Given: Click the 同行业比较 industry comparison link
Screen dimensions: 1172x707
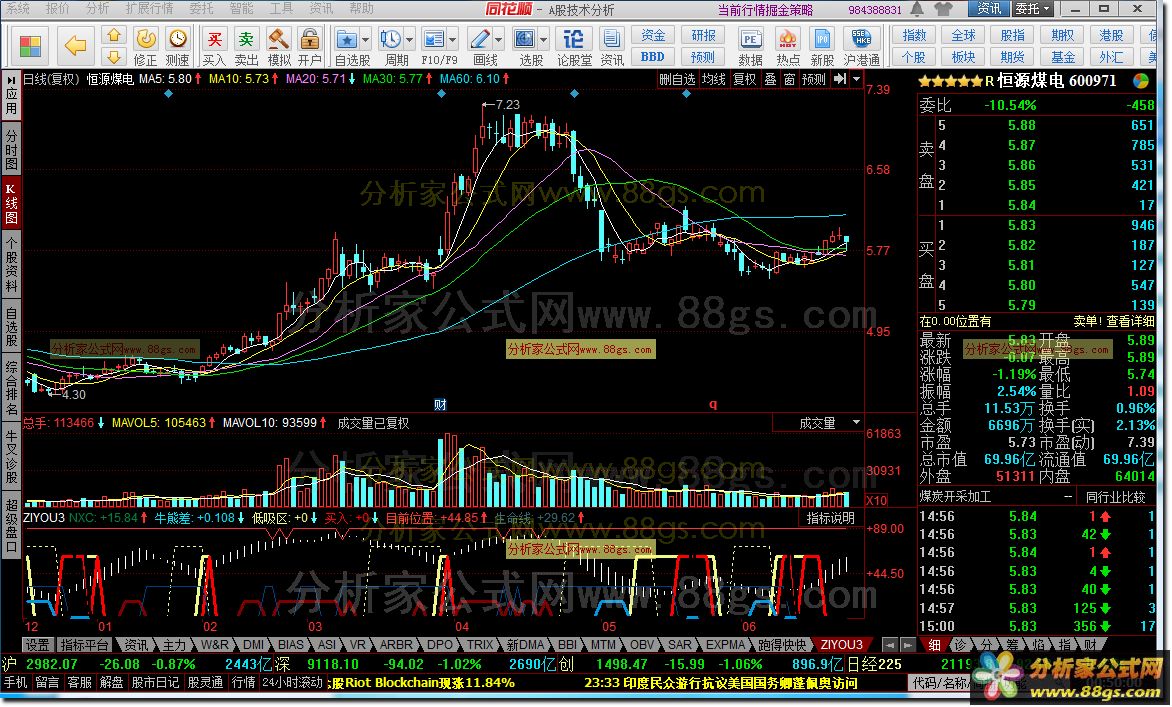Looking at the screenshot, I should [1115, 496].
